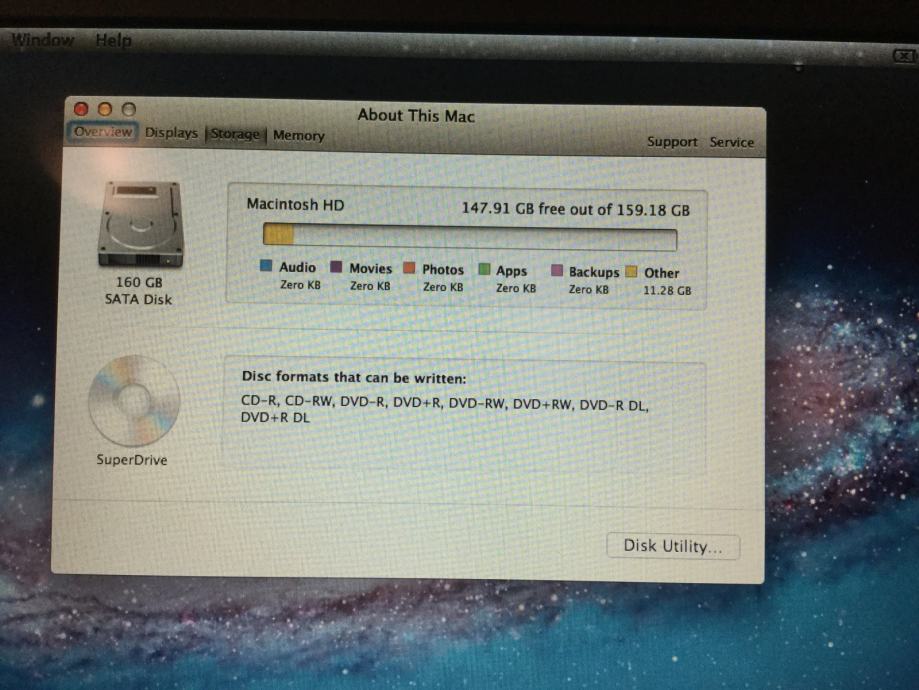The width and height of the screenshot is (919, 690).
Task: Click the blue Audio legend swatch
Action: (266, 266)
